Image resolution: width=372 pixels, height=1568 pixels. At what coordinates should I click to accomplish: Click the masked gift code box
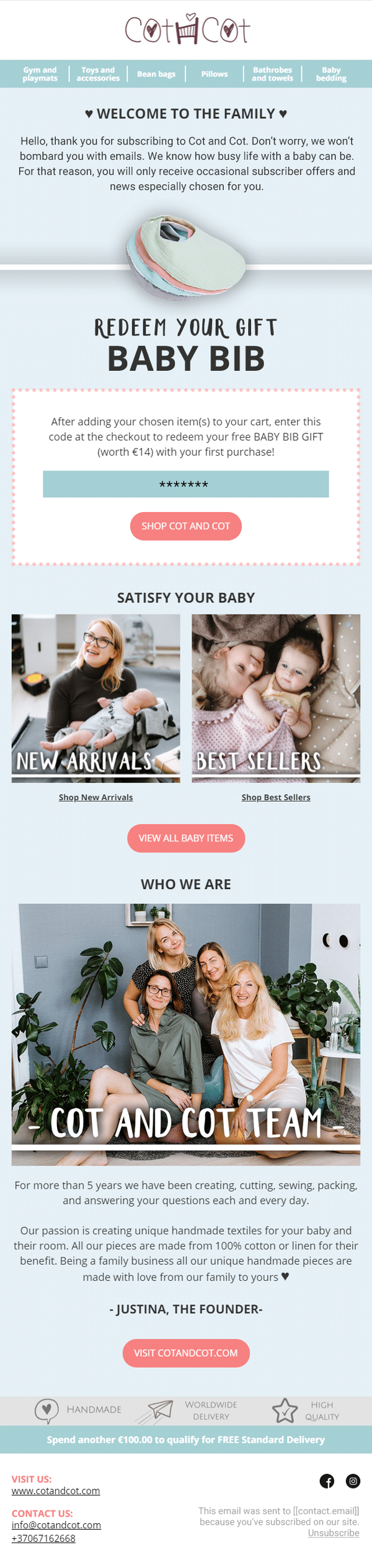click(185, 484)
